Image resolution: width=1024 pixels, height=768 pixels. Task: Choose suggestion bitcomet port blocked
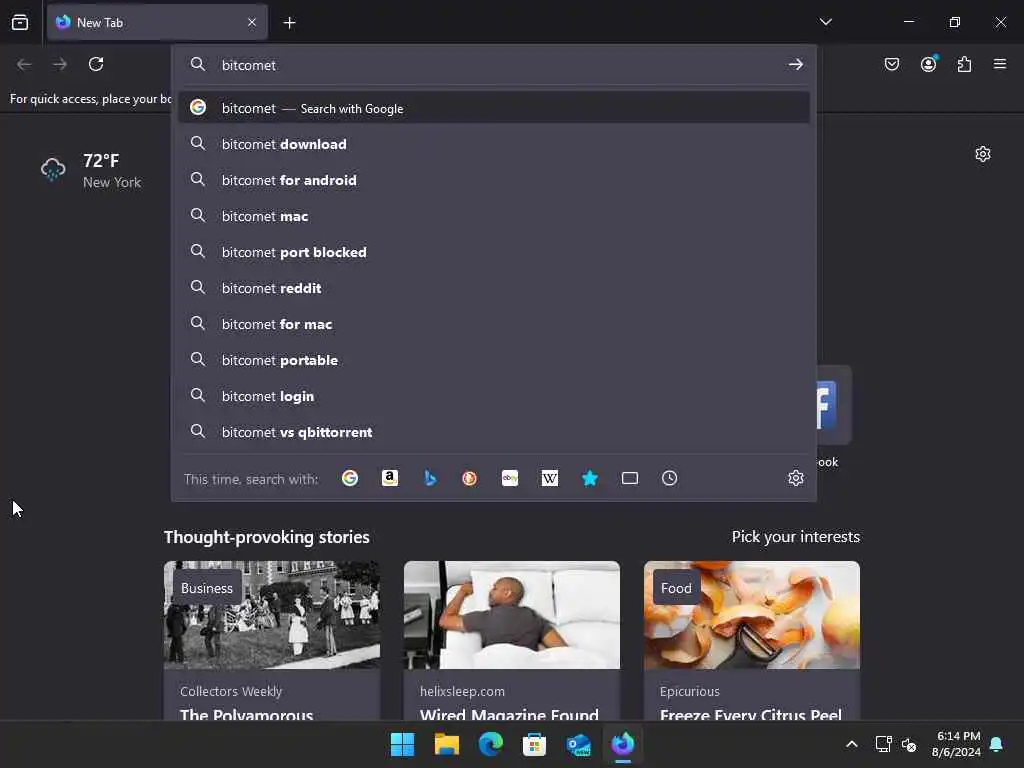point(494,251)
